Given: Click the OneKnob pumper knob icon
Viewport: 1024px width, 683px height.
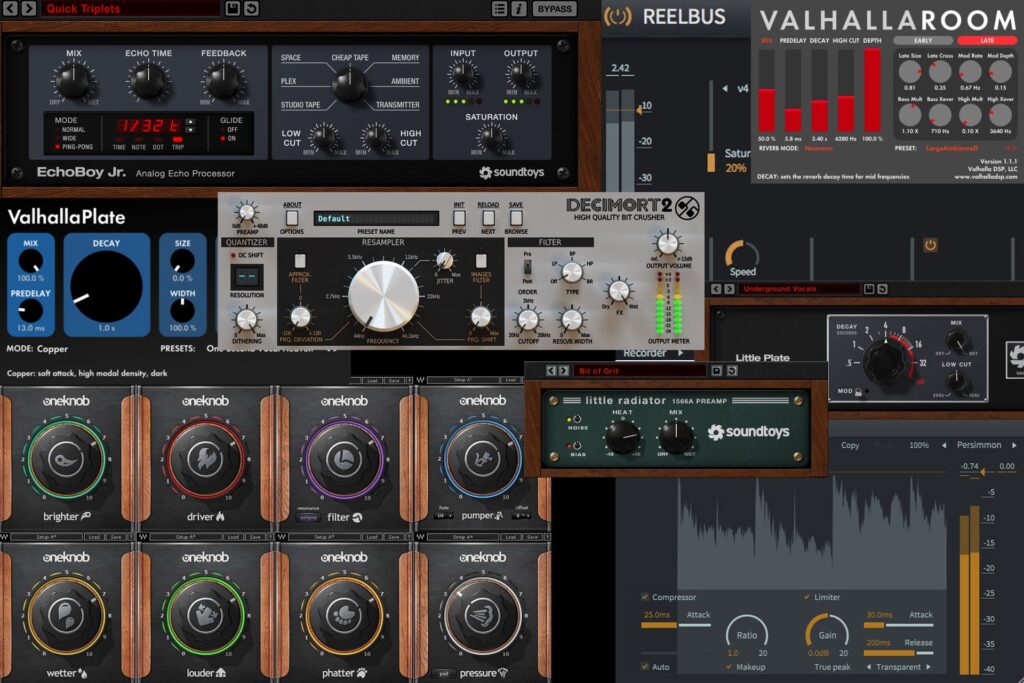Looking at the screenshot, I should click(x=483, y=459).
